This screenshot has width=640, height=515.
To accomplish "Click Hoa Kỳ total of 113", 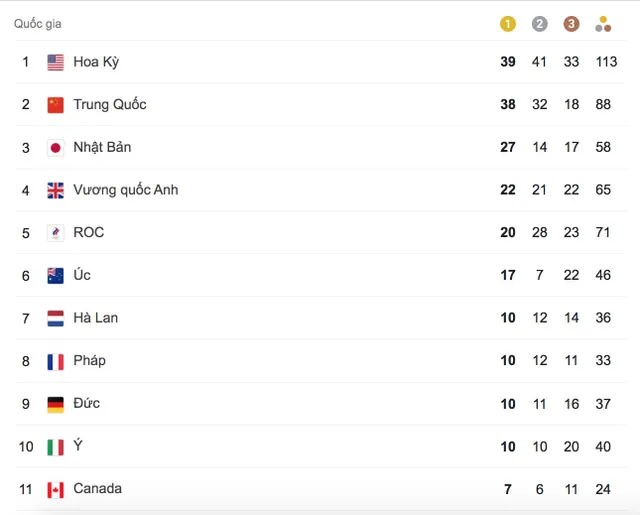I will click(606, 62).
